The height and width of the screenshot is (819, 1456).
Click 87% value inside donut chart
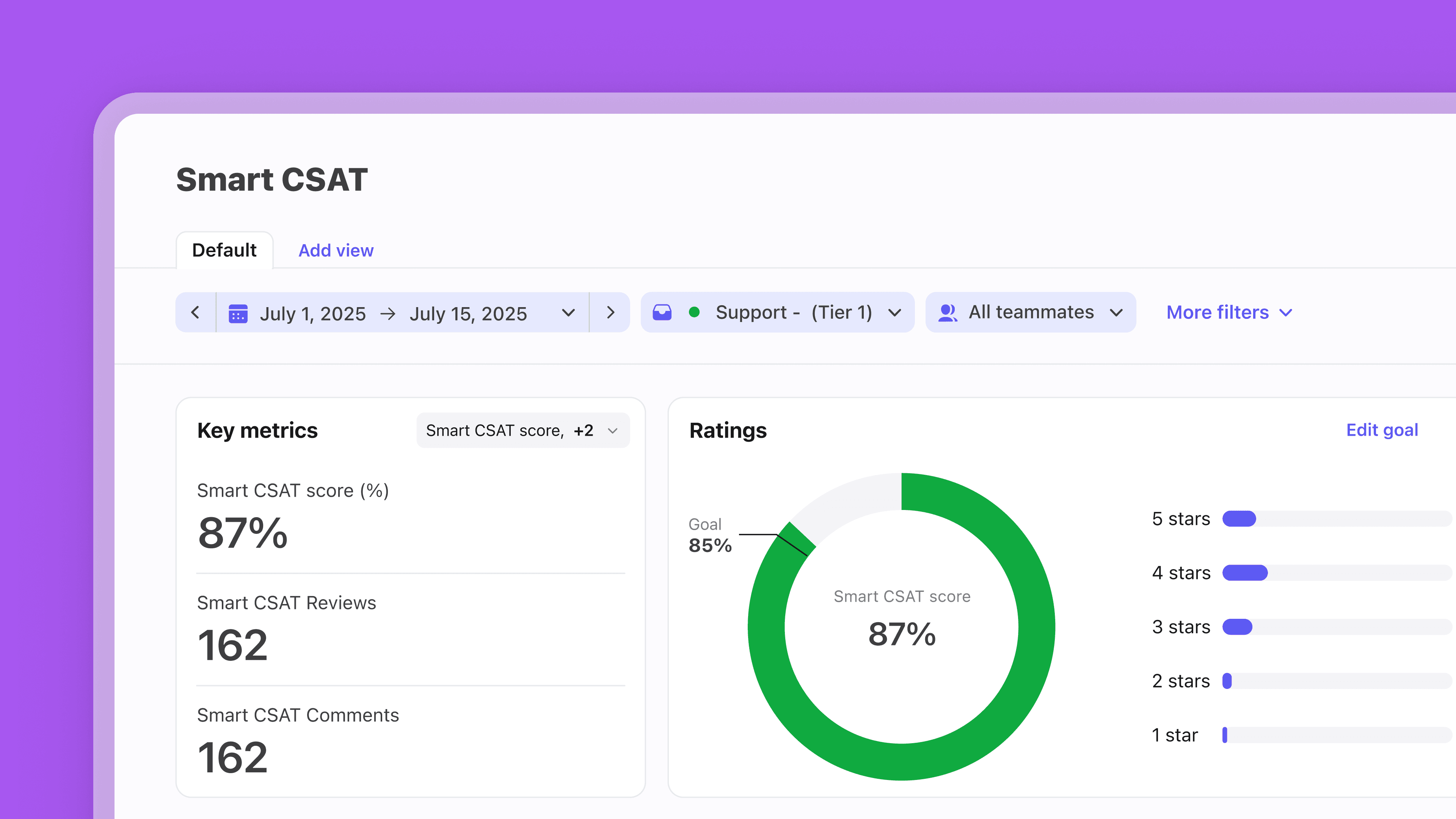click(x=902, y=634)
